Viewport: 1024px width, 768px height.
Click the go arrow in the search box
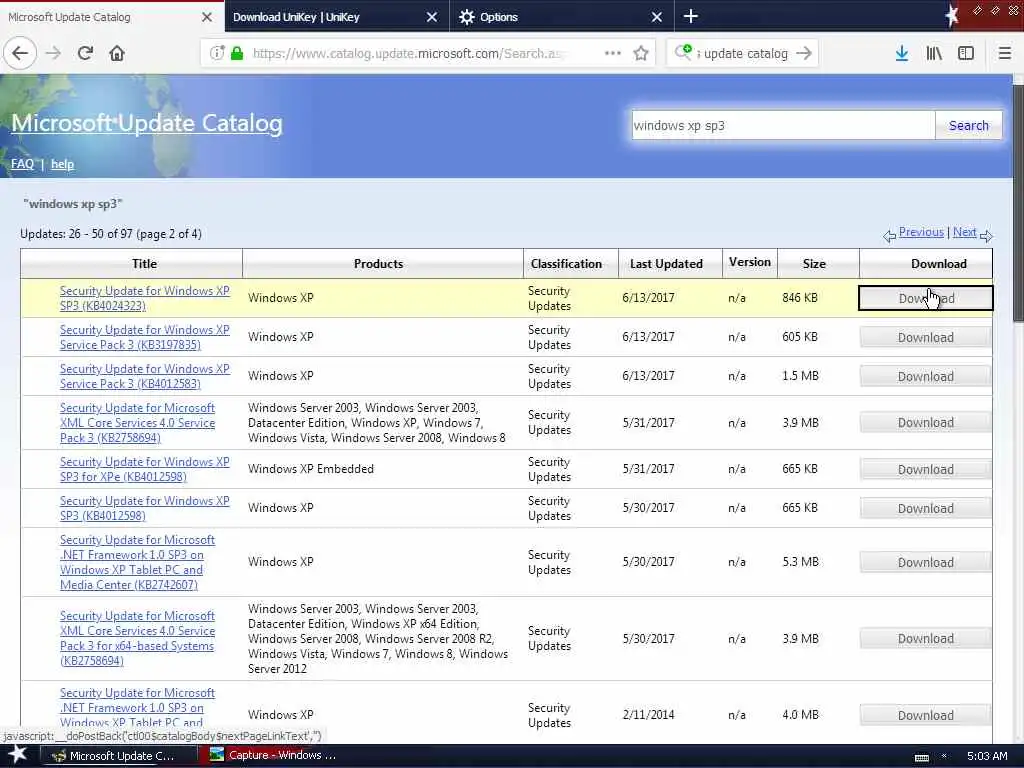804,53
